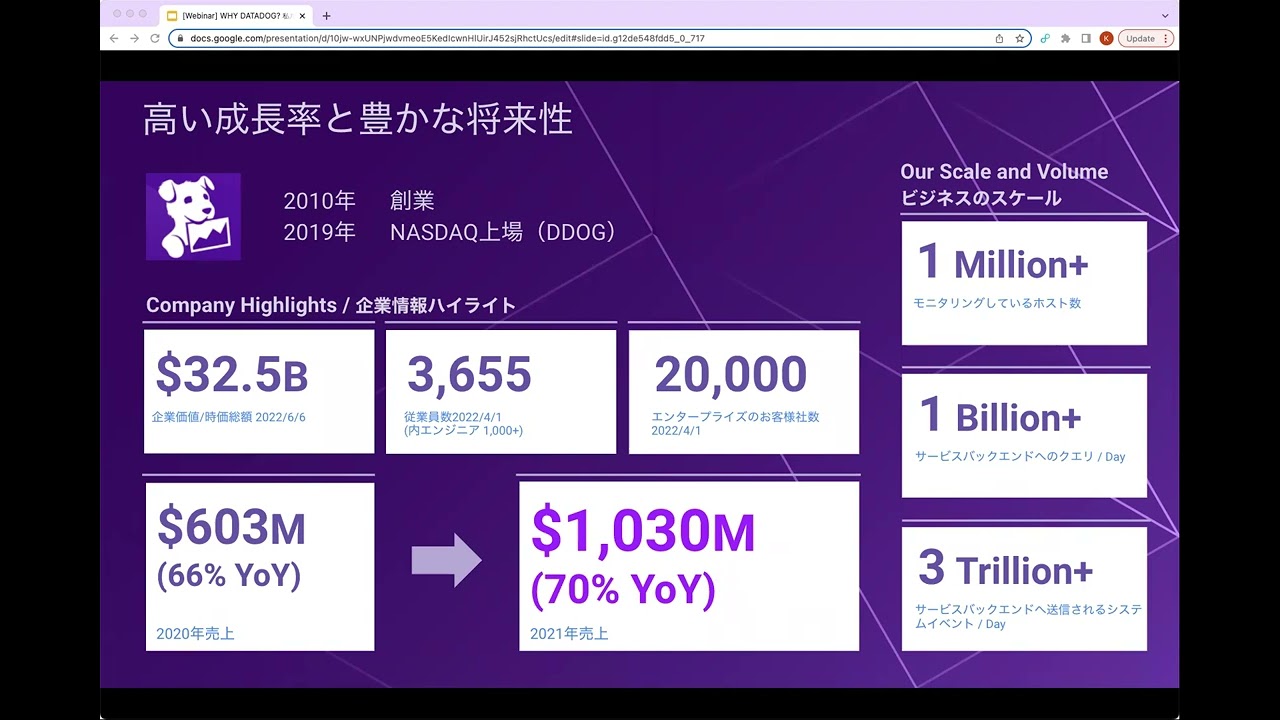Click the browser back arrow
The width and height of the screenshot is (1280, 720).
click(x=114, y=38)
